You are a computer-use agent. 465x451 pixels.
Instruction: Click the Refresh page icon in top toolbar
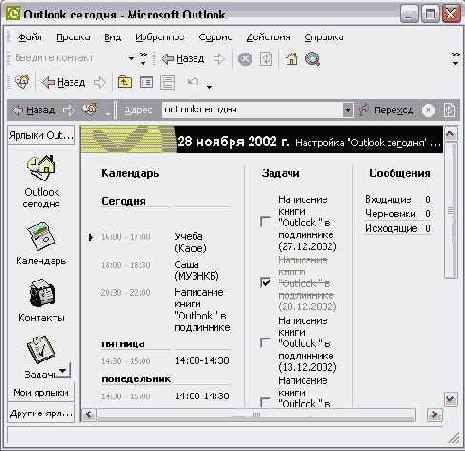[x=266, y=59]
